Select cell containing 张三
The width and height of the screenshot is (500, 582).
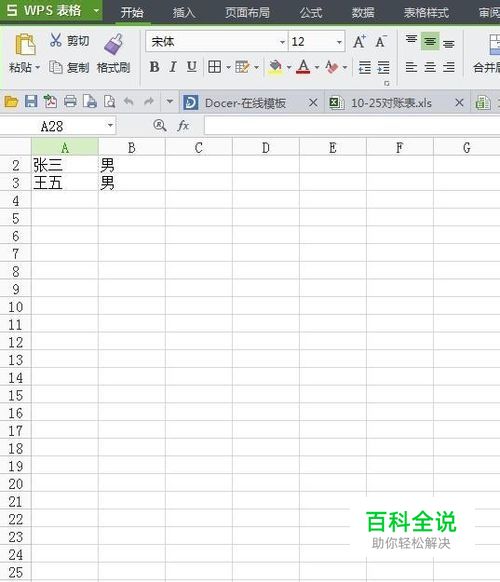[x=65, y=165]
